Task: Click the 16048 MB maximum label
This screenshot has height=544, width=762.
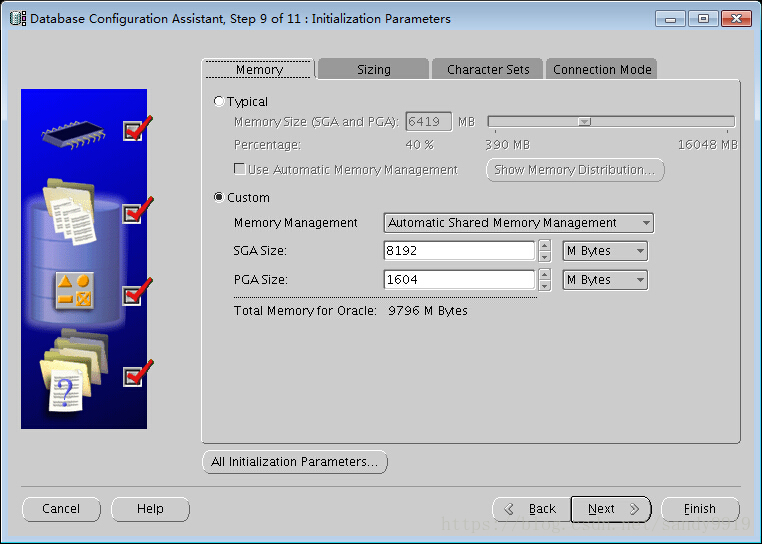Action: (708, 145)
